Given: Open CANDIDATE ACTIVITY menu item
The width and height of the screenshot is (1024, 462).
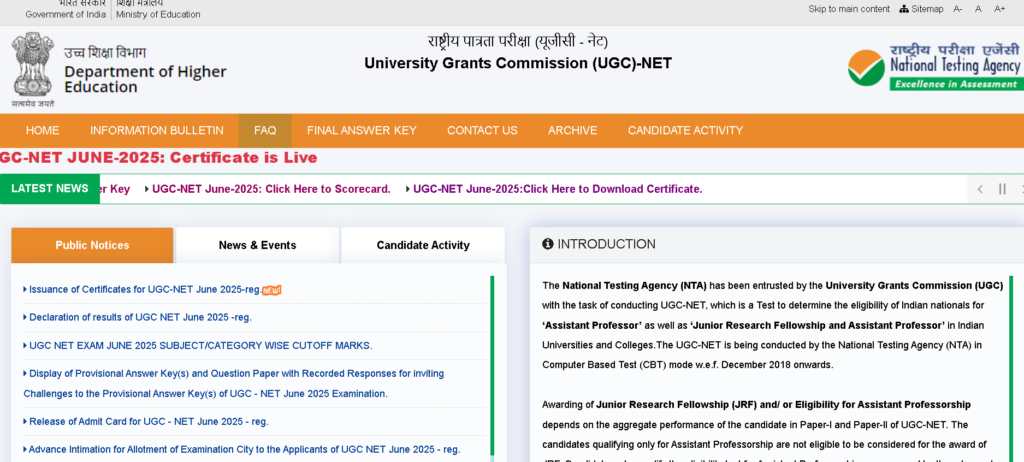Looking at the screenshot, I should pos(685,131).
